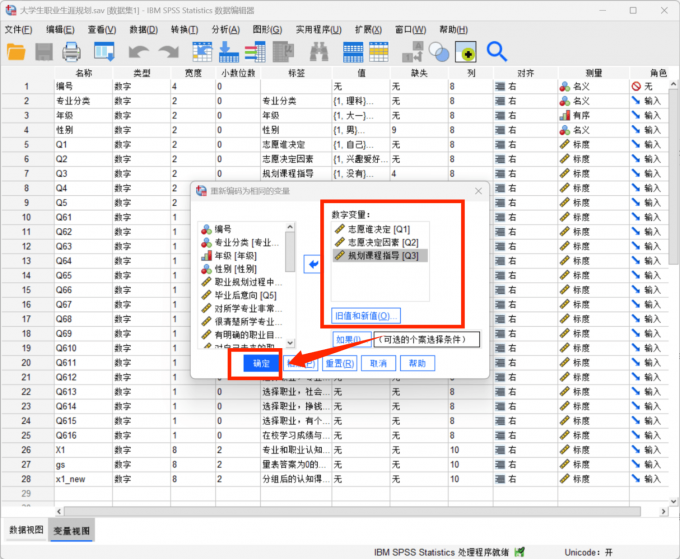Click the Redo arrow icon
Image resolution: width=680 pixels, height=559 pixels.
pos(169,52)
